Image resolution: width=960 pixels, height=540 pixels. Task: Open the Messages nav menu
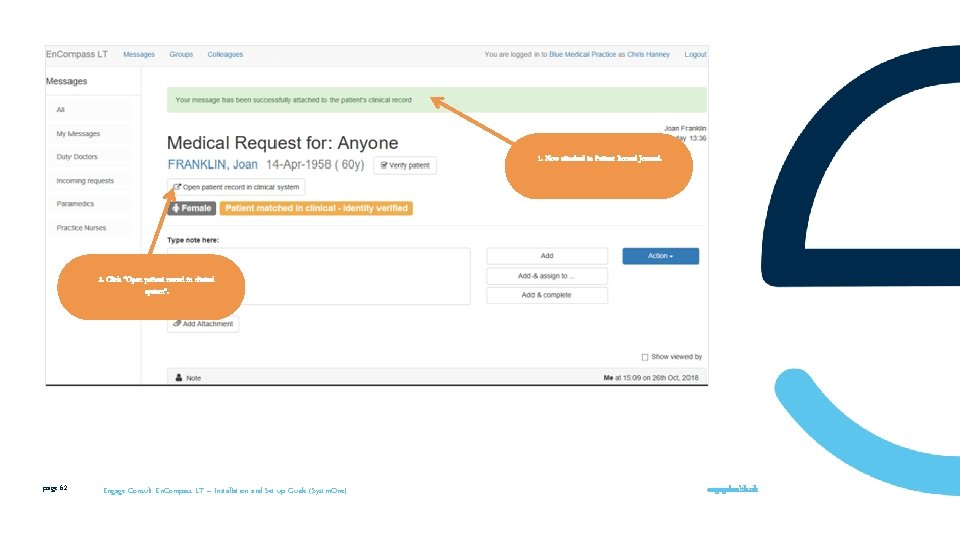coord(139,54)
